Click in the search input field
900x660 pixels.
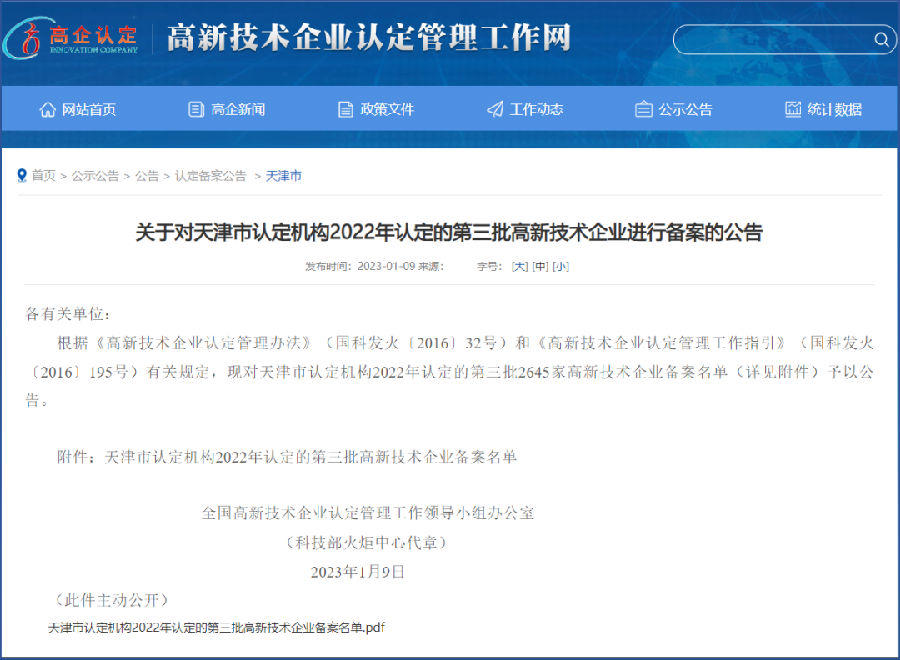[770, 40]
